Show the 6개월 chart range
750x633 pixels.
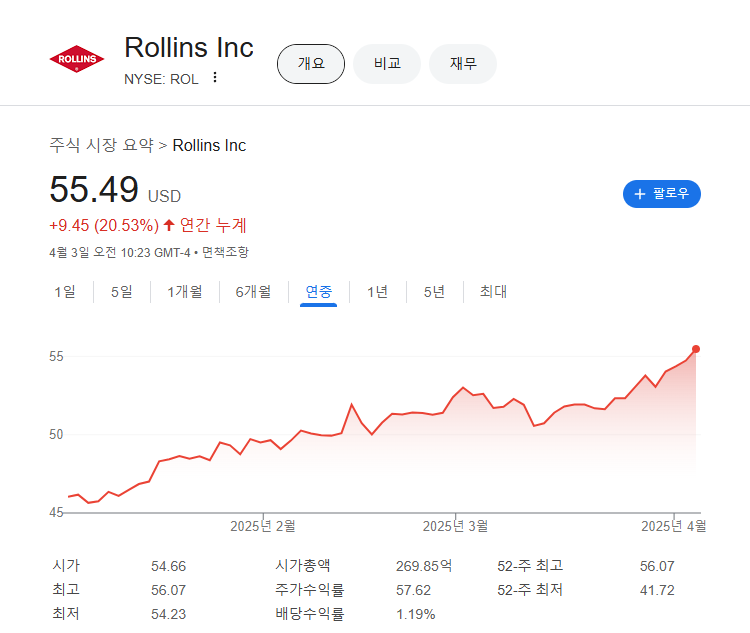(x=253, y=292)
